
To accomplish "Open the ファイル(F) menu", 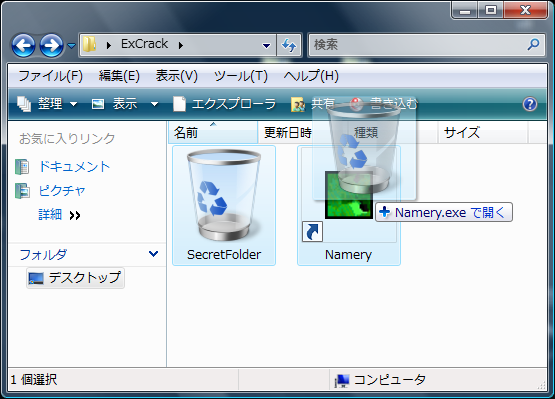I will 51,76.
